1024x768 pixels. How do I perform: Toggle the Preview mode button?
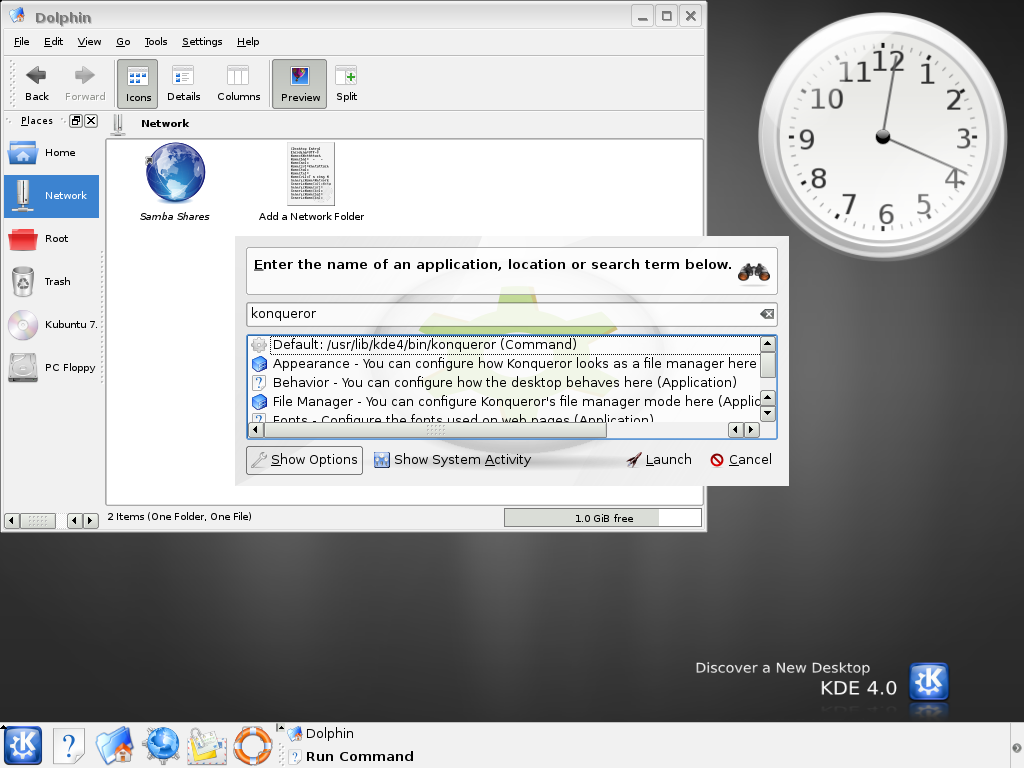tap(300, 82)
